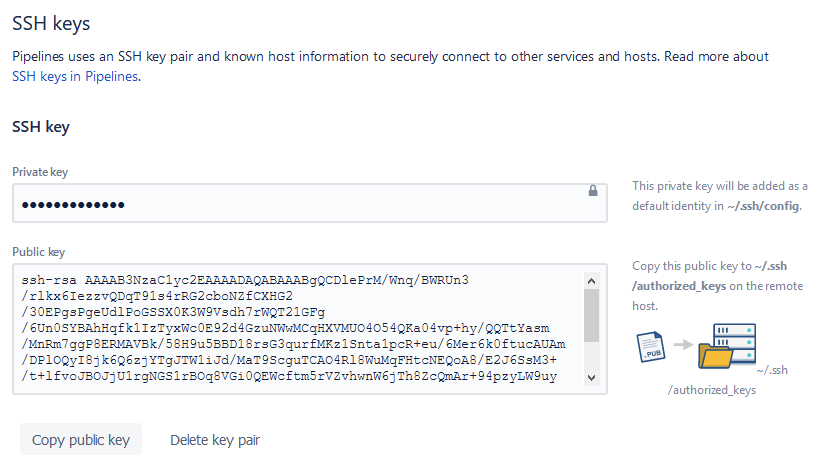825x468 pixels.
Task: Click the lock icon in Private key field
Action: [592, 190]
